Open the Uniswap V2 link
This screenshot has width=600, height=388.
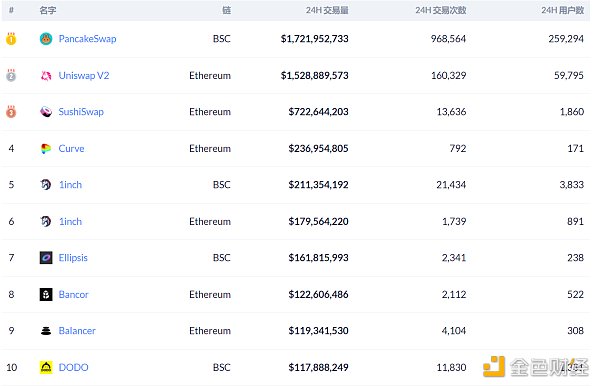[x=84, y=75]
